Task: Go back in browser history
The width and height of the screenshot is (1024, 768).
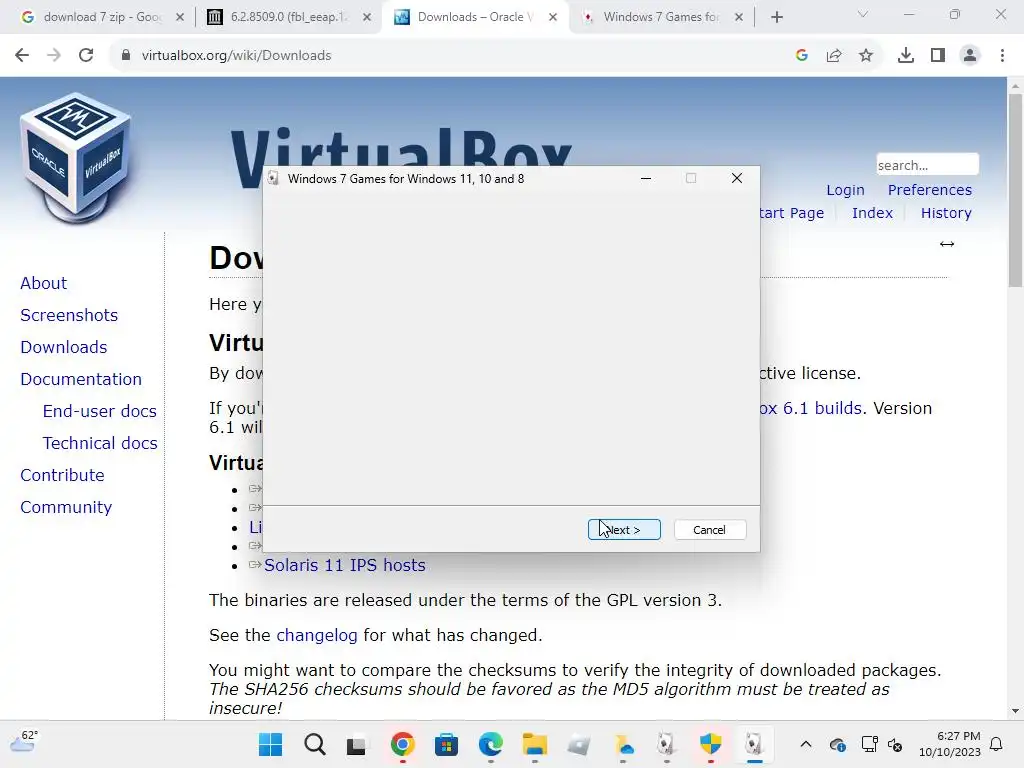Action: [x=22, y=56]
